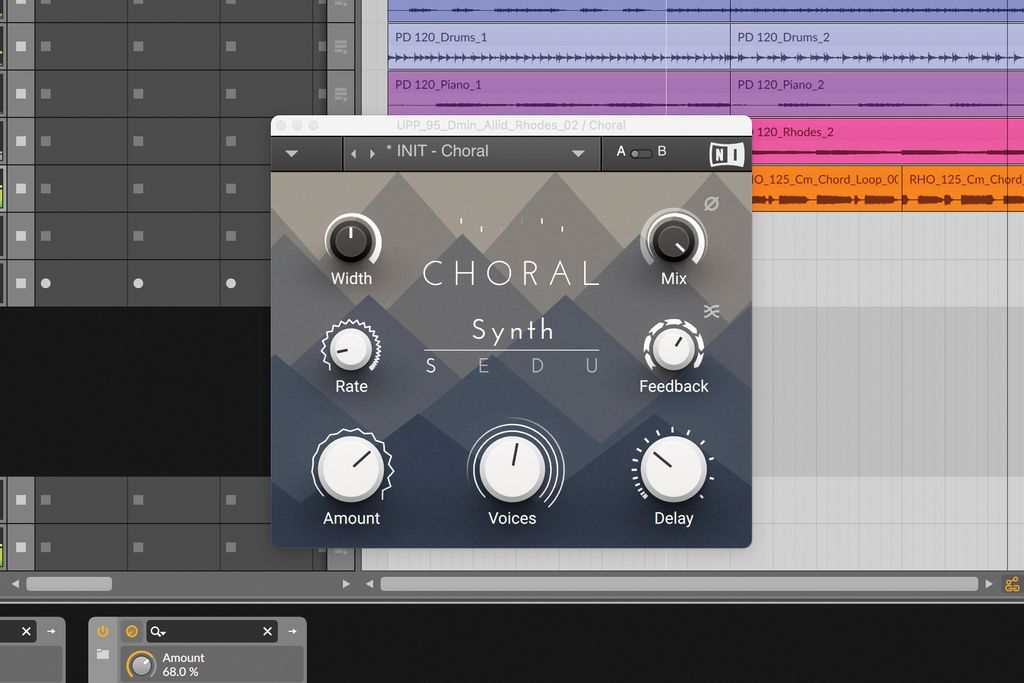Toggle a step dot in the sequencer grid
Viewport: 1024px width, 683px height.
[45, 283]
